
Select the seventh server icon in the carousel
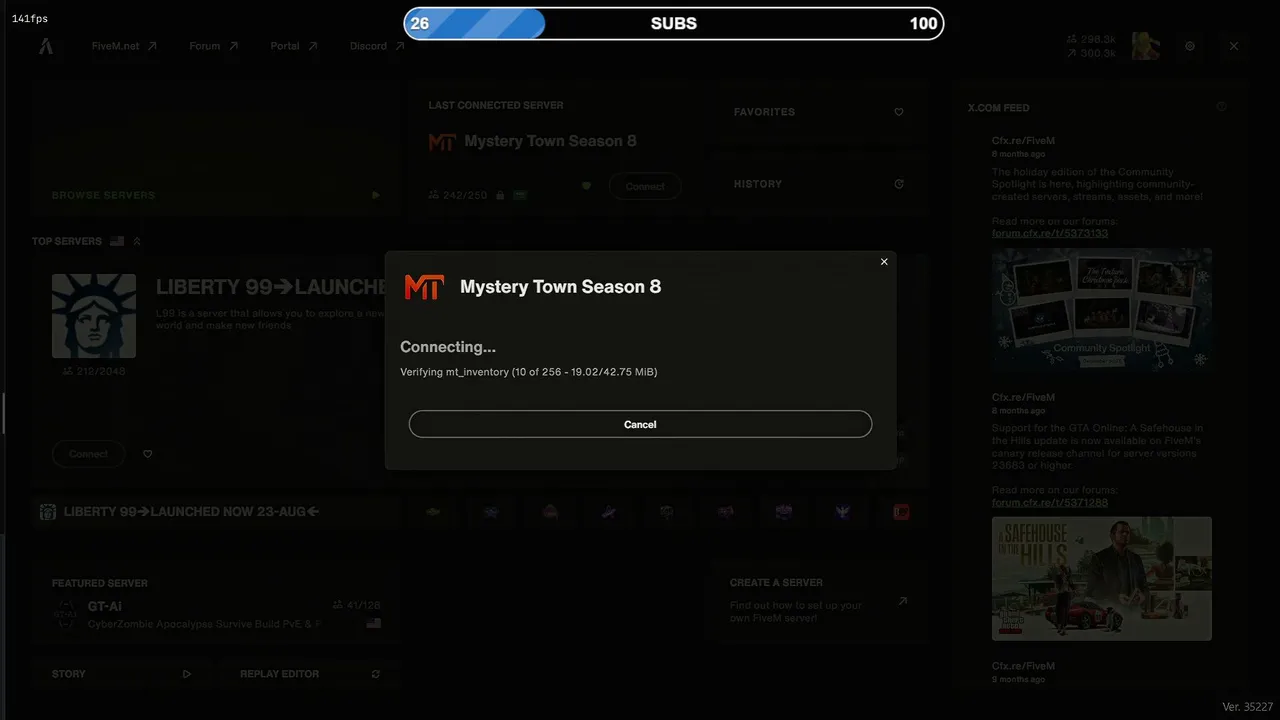pyautogui.click(x=784, y=512)
